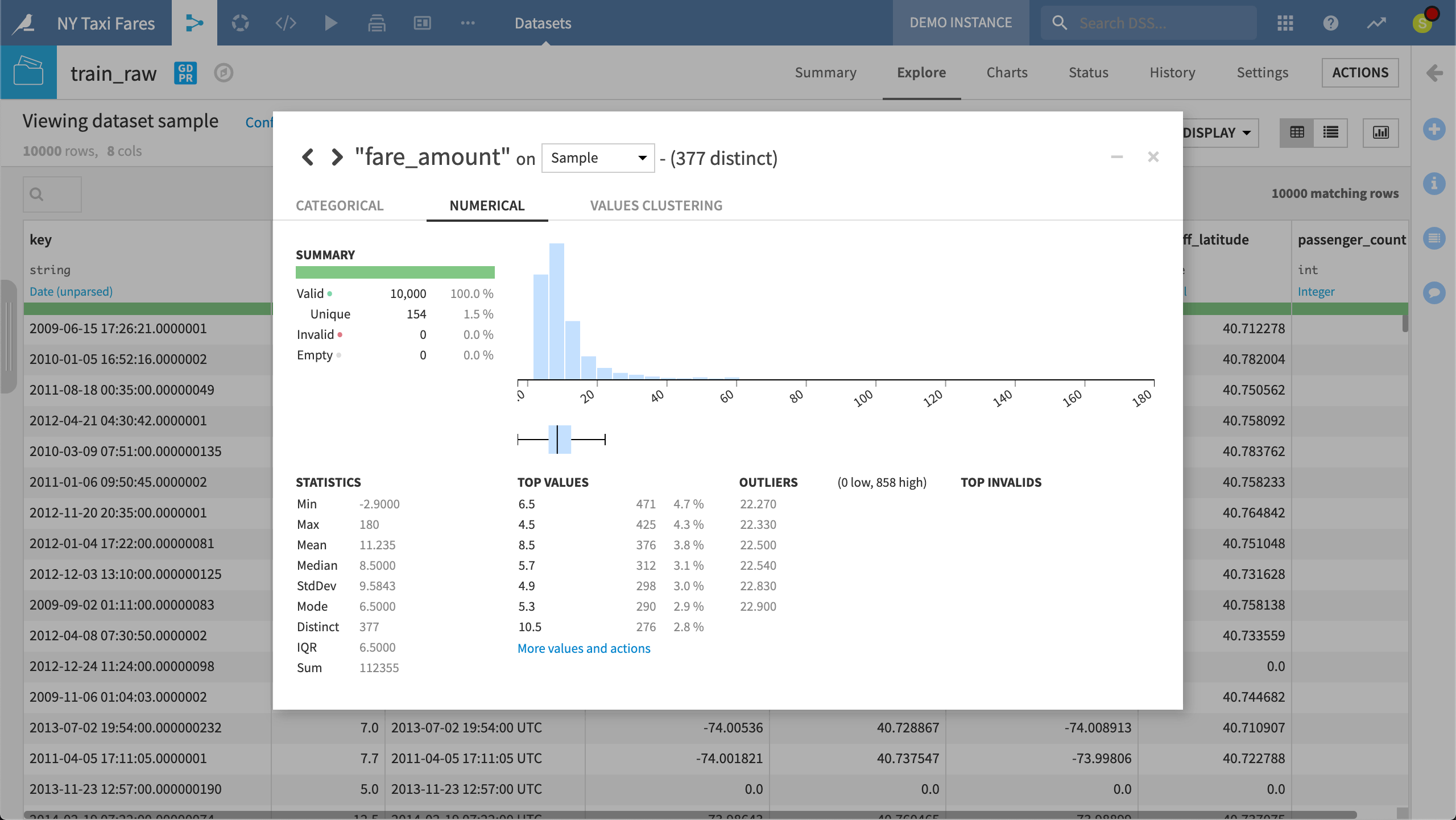Switch to CATEGORICAL tab
Screen dimensions: 1456x820
[339, 205]
